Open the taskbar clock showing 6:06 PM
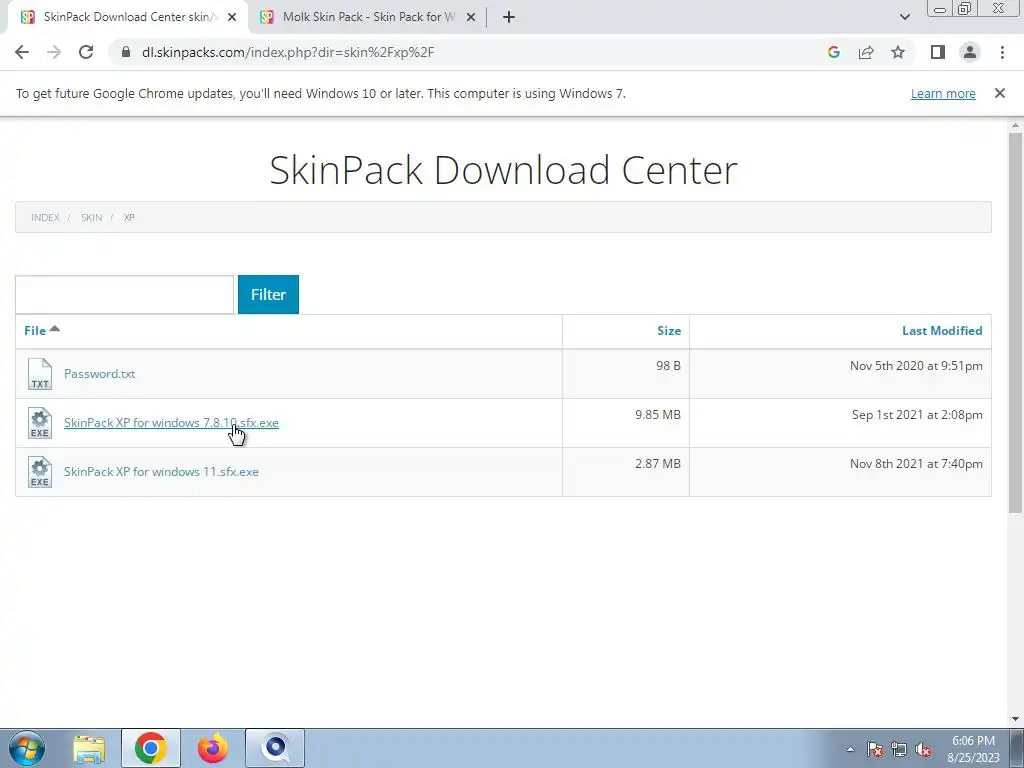Screen dimensions: 1024x768 click(973, 749)
